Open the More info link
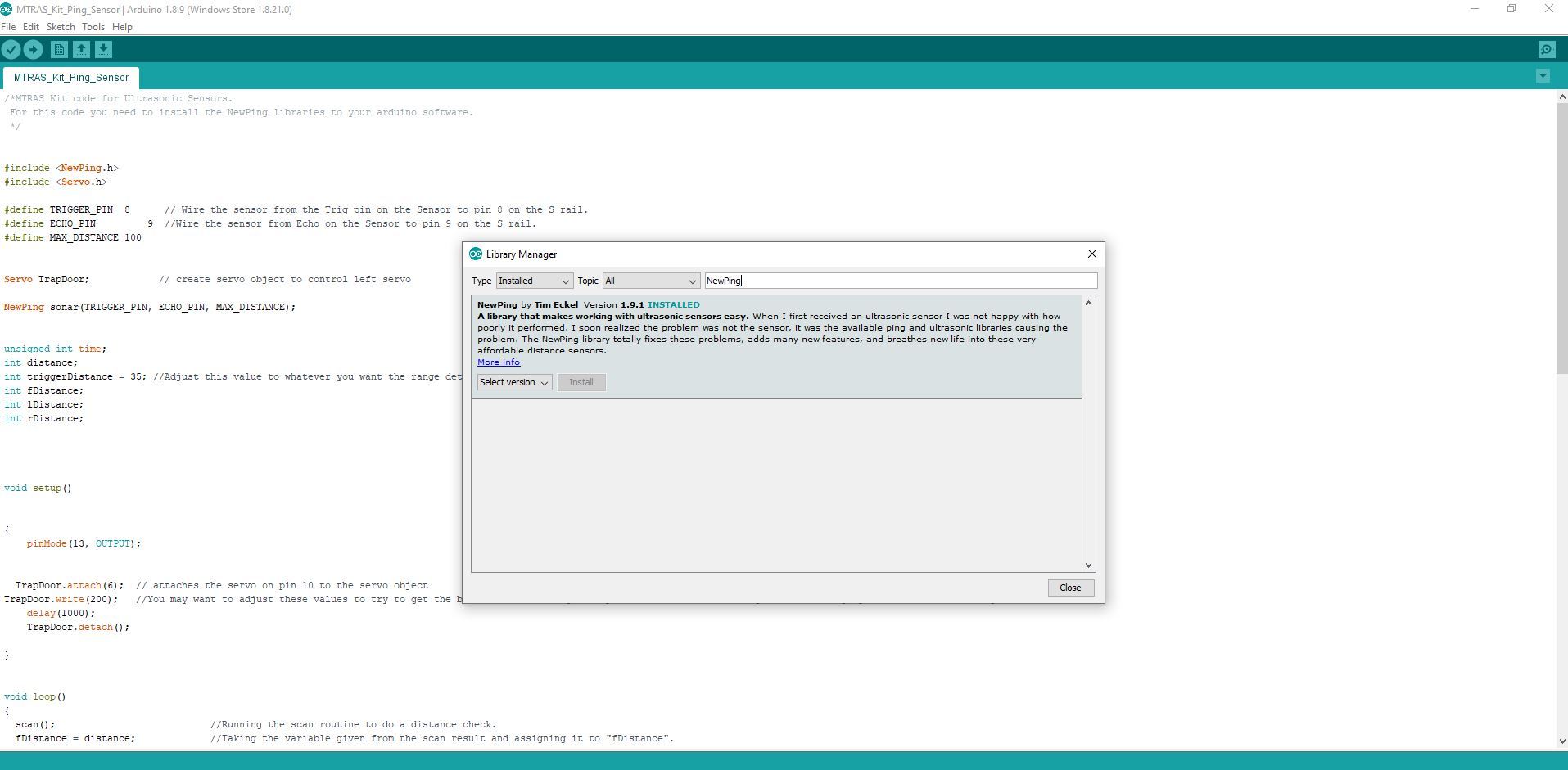The width and height of the screenshot is (1568, 770). (499, 362)
